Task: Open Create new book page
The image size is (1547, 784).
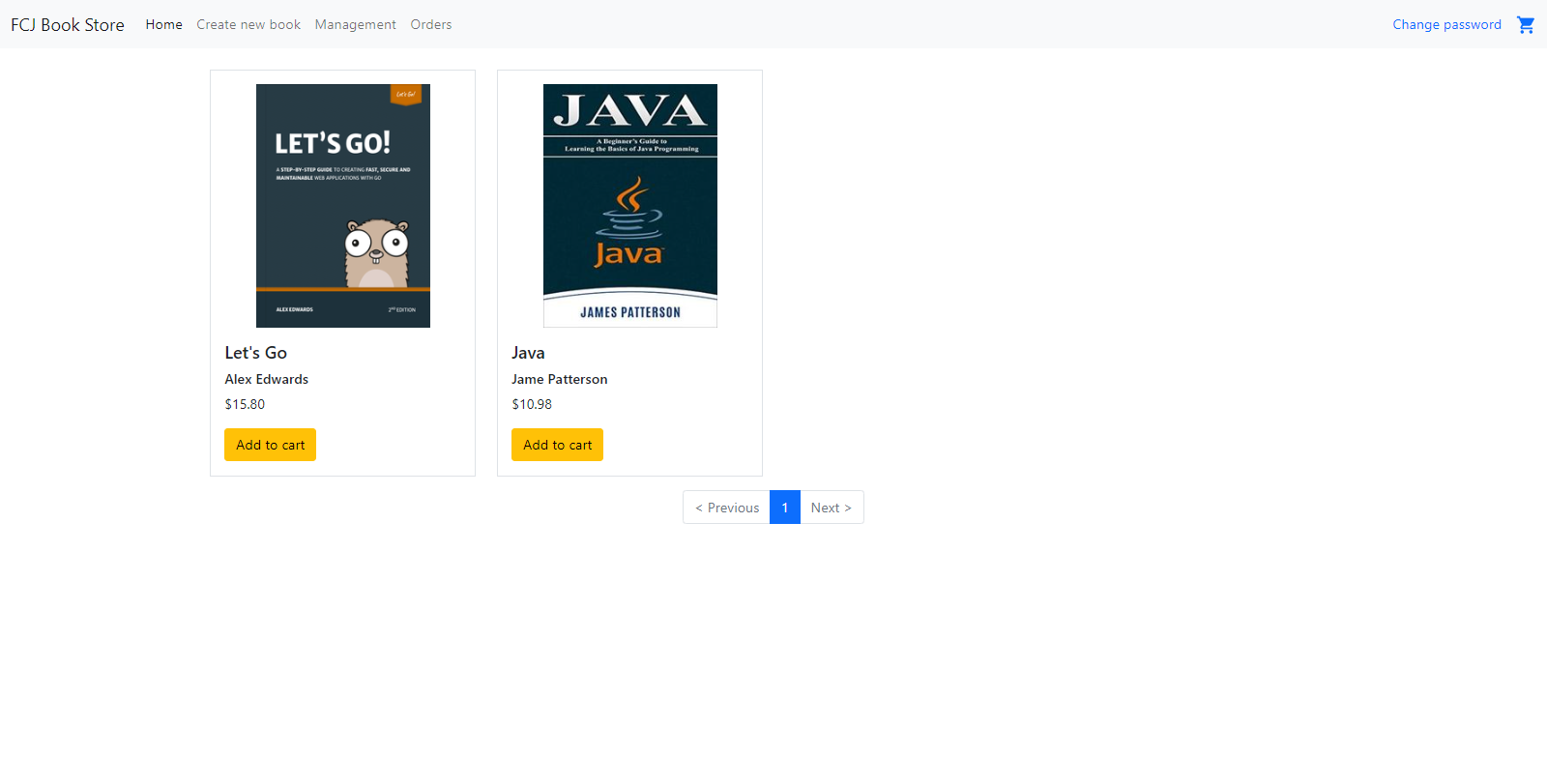Action: pyautogui.click(x=248, y=24)
